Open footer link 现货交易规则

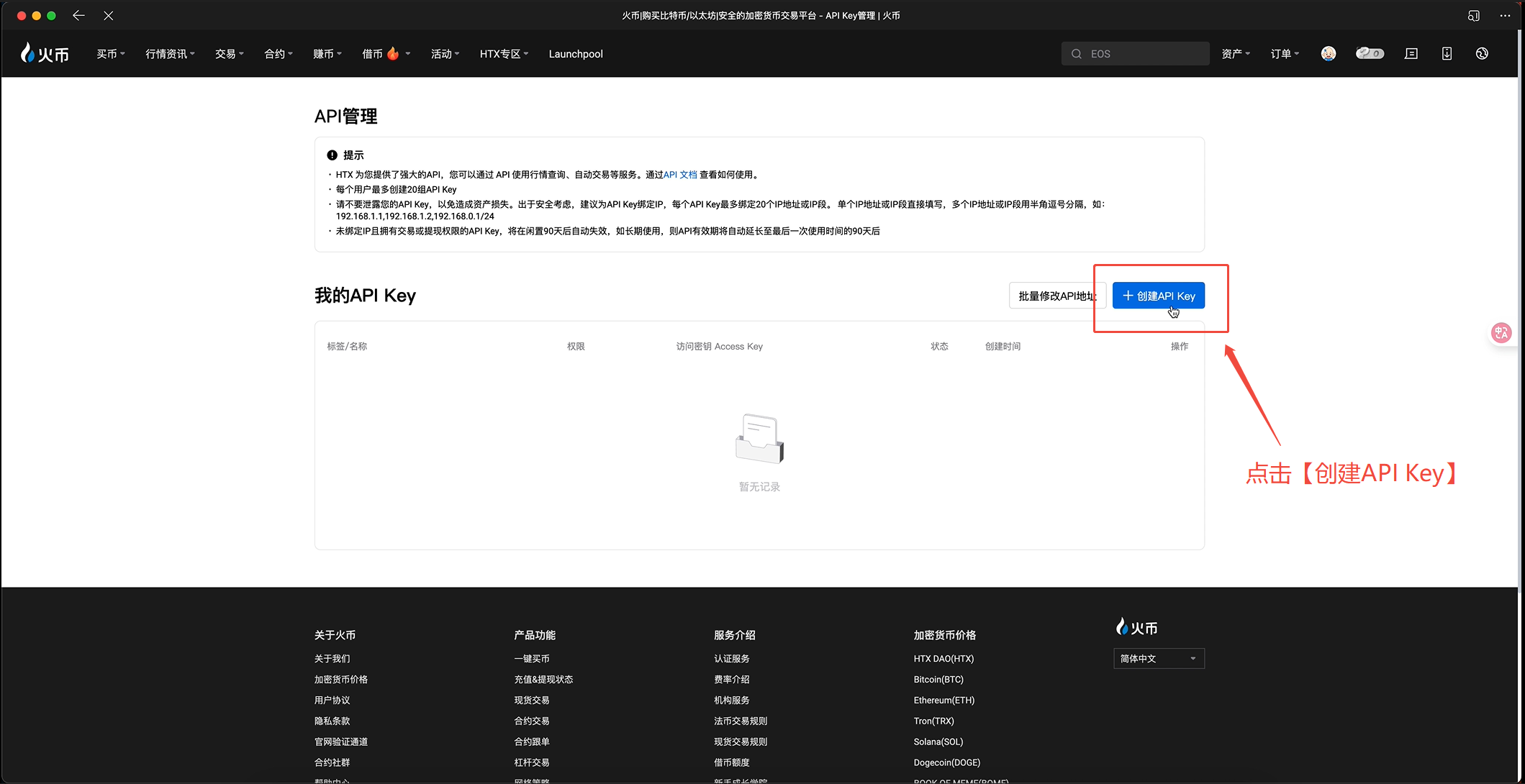(741, 742)
